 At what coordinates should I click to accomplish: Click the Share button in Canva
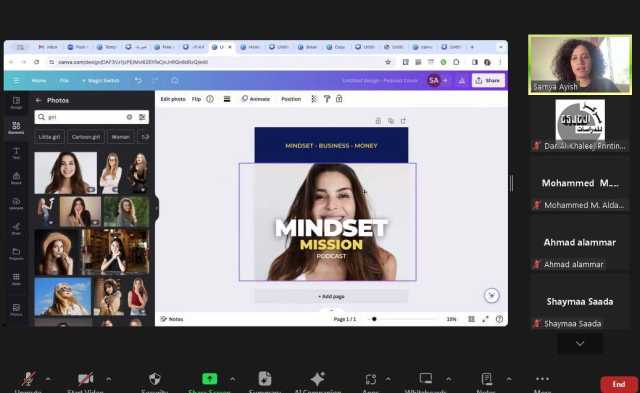(x=488, y=80)
